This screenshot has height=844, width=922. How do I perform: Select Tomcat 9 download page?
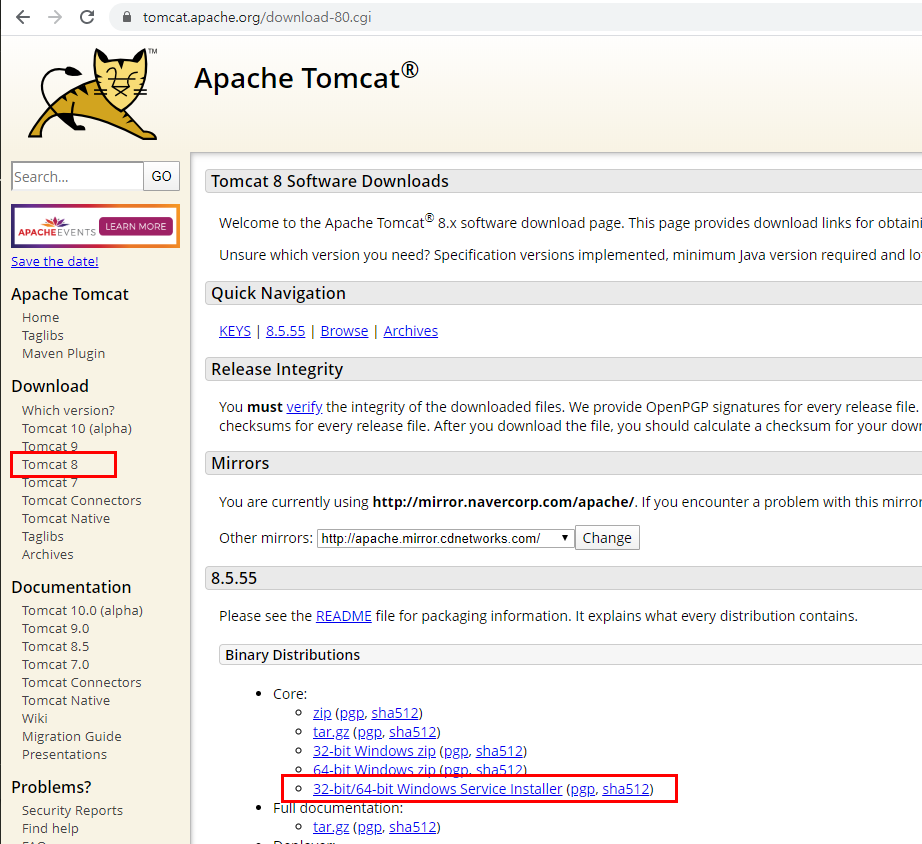click(x=50, y=446)
